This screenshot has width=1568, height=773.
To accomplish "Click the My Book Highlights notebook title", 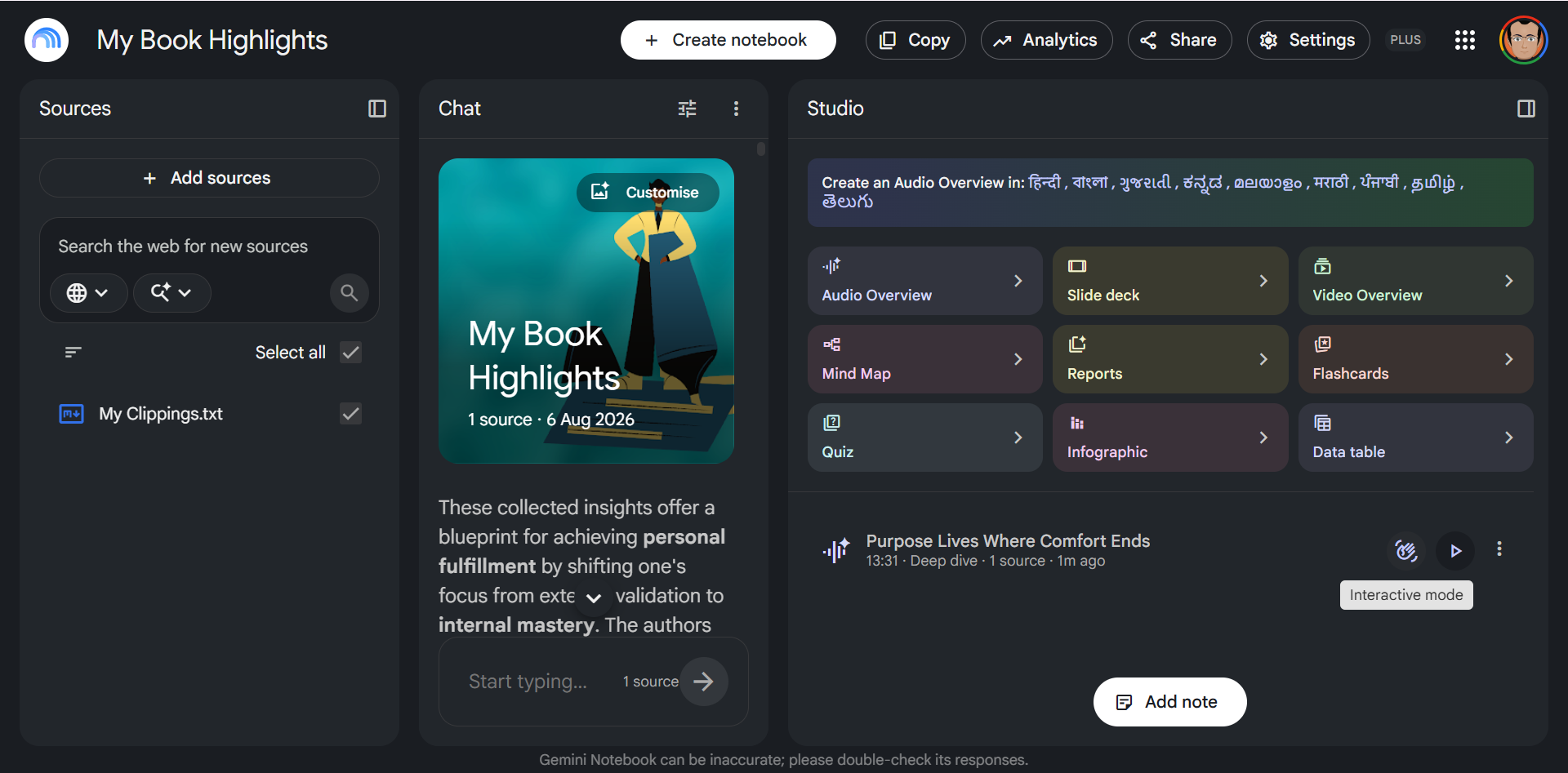I will click(x=212, y=40).
